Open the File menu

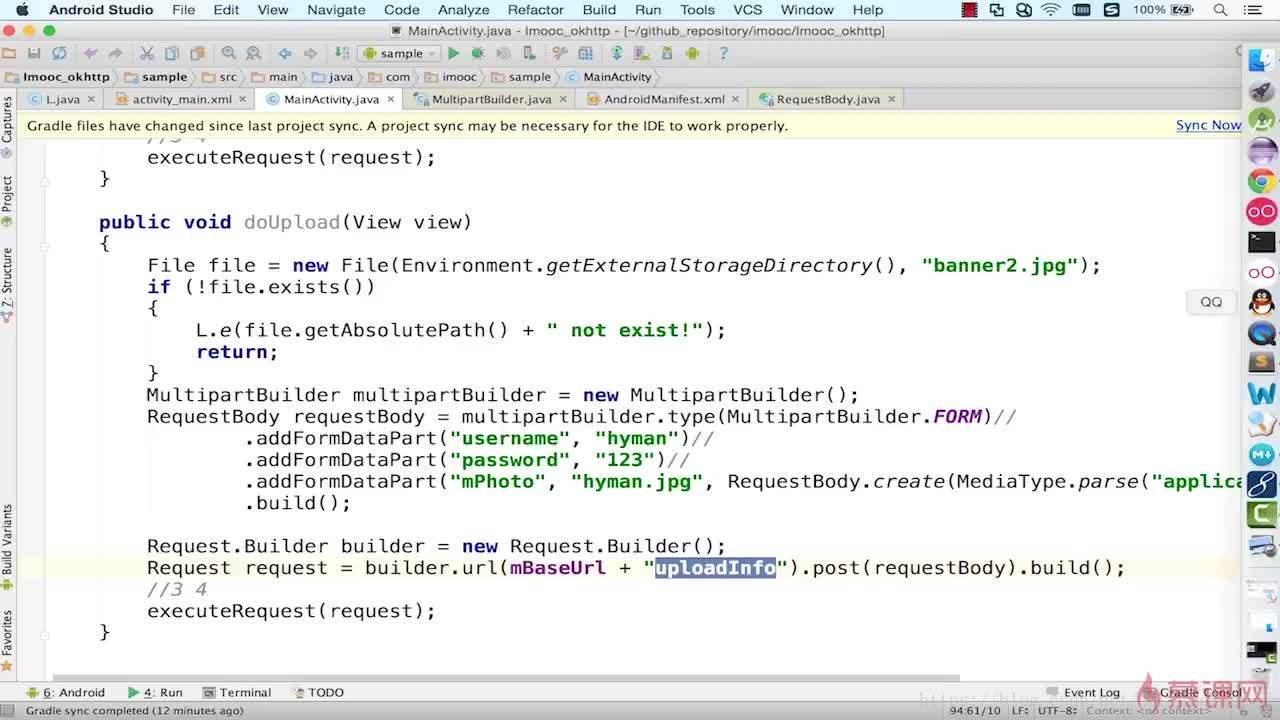(x=183, y=10)
